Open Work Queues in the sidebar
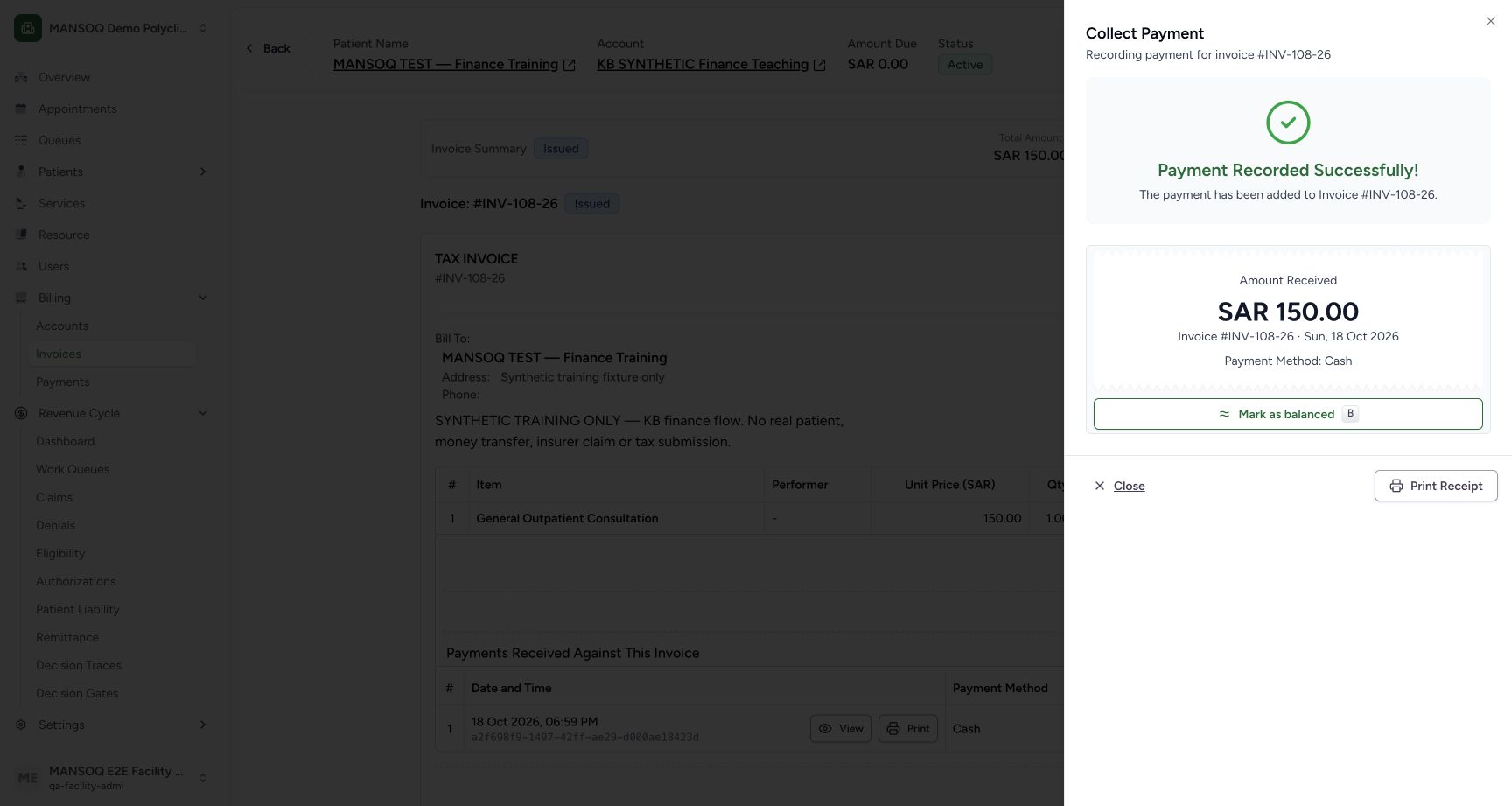This screenshot has height=806, width=1512. (73, 469)
